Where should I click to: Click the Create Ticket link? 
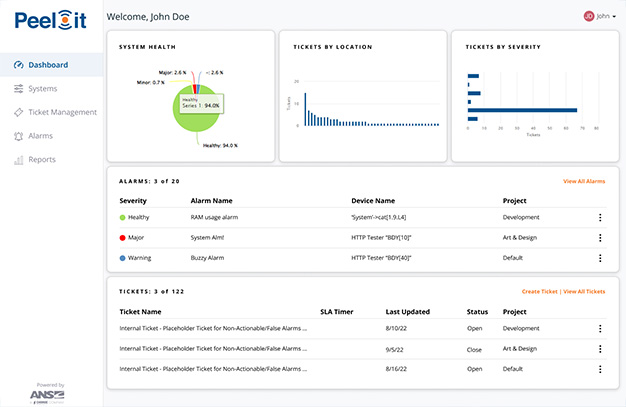pyautogui.click(x=539, y=291)
